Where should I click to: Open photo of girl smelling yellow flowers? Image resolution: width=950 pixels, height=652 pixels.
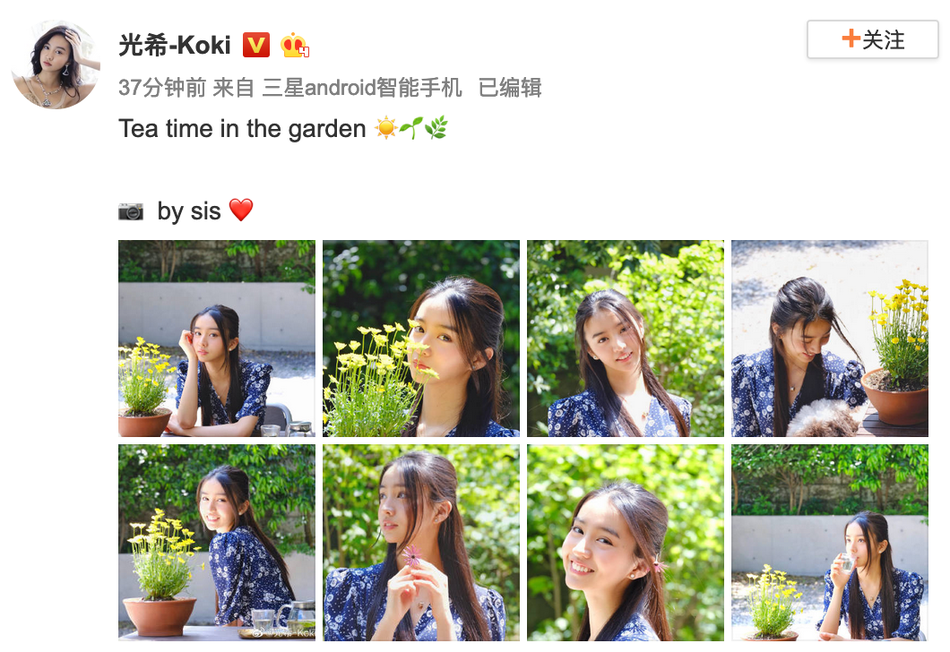[421, 338]
